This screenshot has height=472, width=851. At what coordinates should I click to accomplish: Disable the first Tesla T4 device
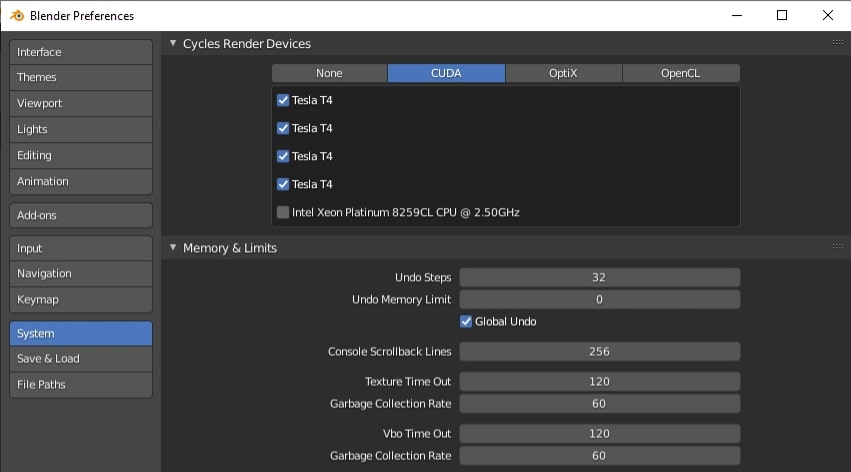tap(283, 100)
